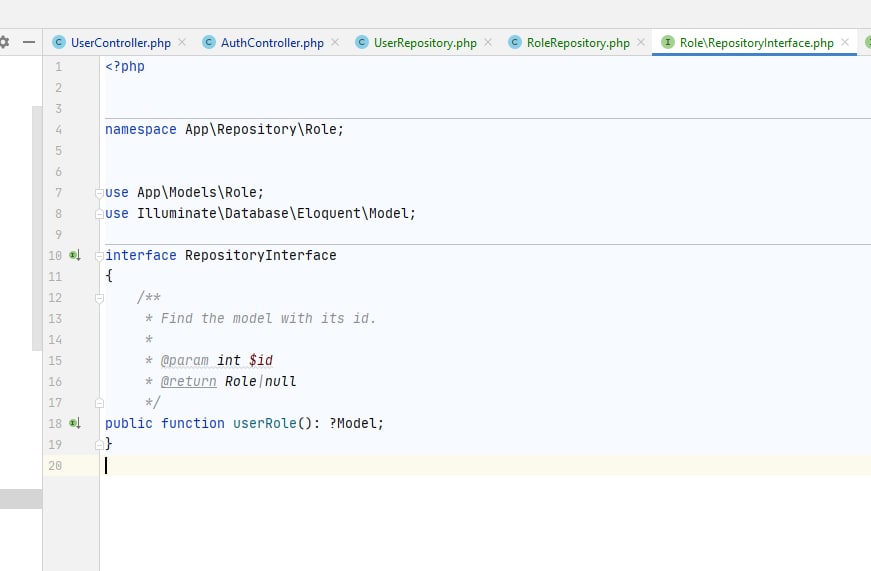Switch to the AuthController.php tab
Image resolution: width=871 pixels, height=571 pixels.
[x=272, y=43]
